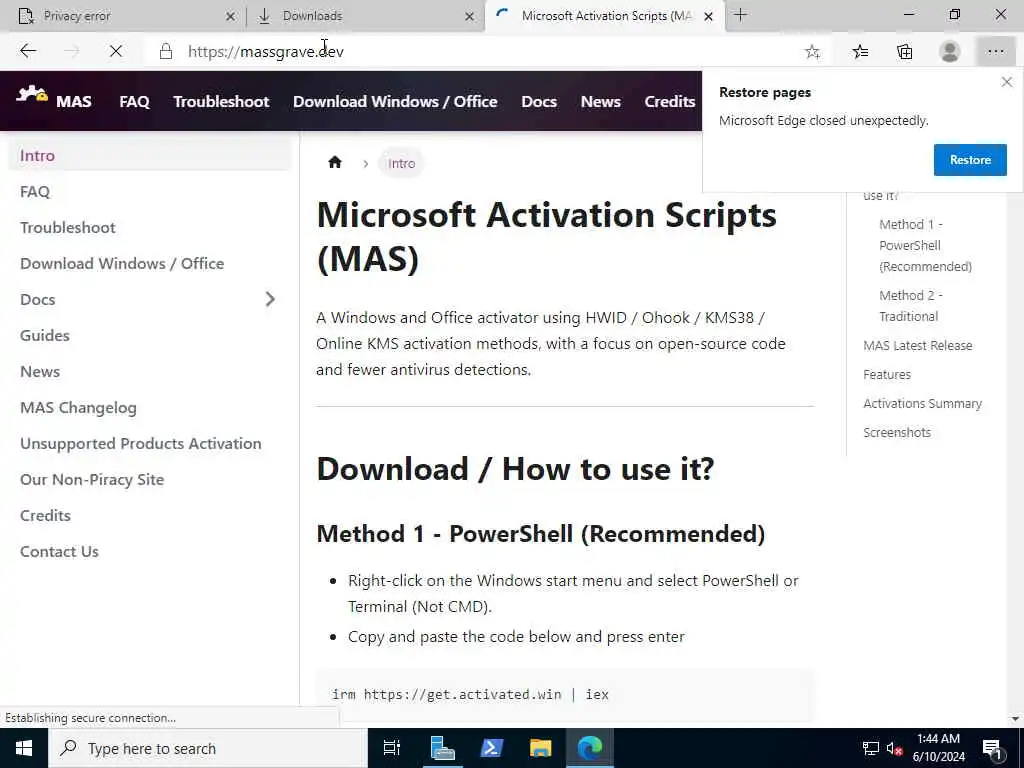Select Intro in the sidebar

click(149, 155)
